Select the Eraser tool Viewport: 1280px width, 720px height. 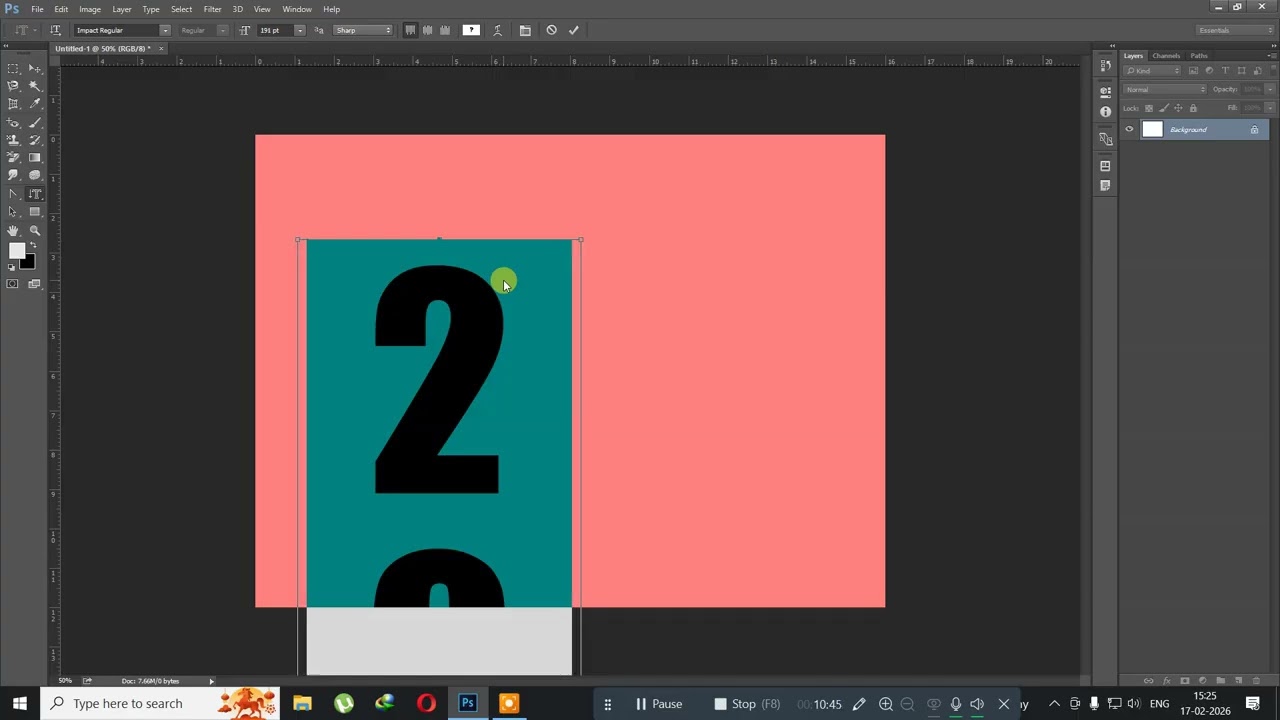click(13, 158)
